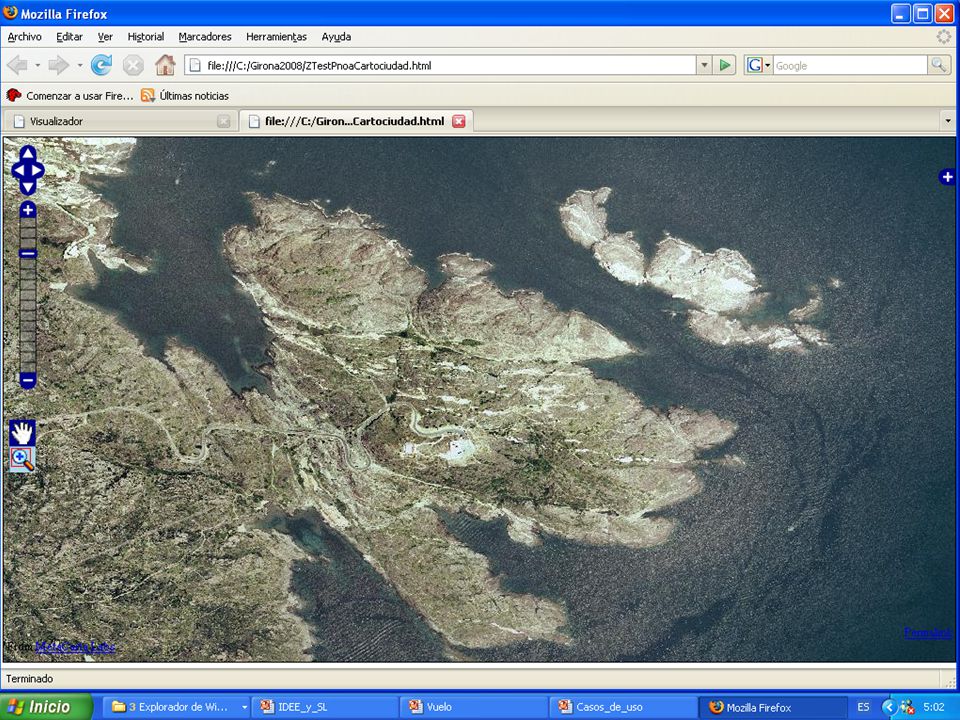960x720 pixels.
Task: Go forward to the next page
Action: tap(59, 66)
